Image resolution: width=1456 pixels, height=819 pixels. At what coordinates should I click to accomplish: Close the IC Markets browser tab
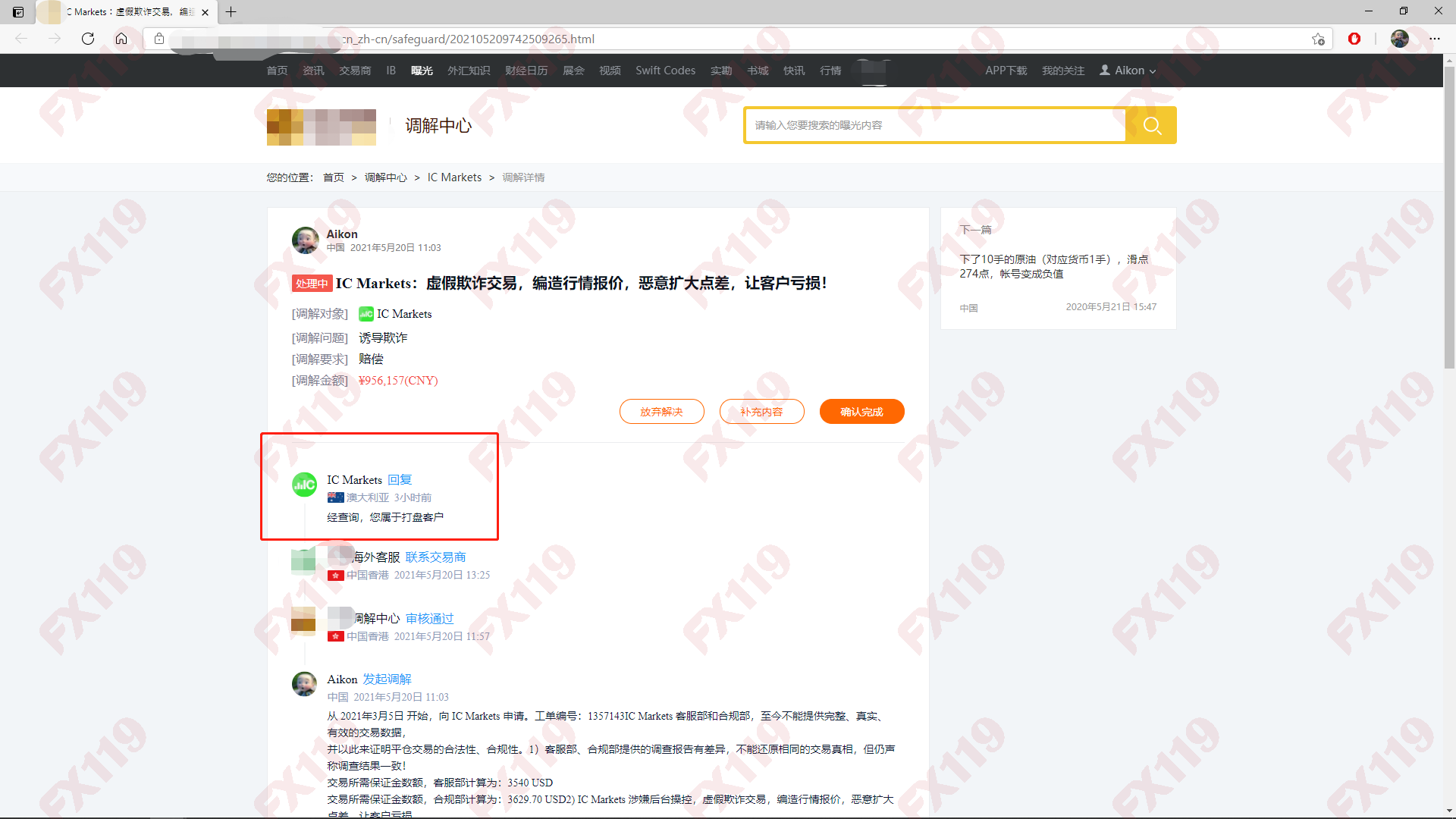coord(205,12)
